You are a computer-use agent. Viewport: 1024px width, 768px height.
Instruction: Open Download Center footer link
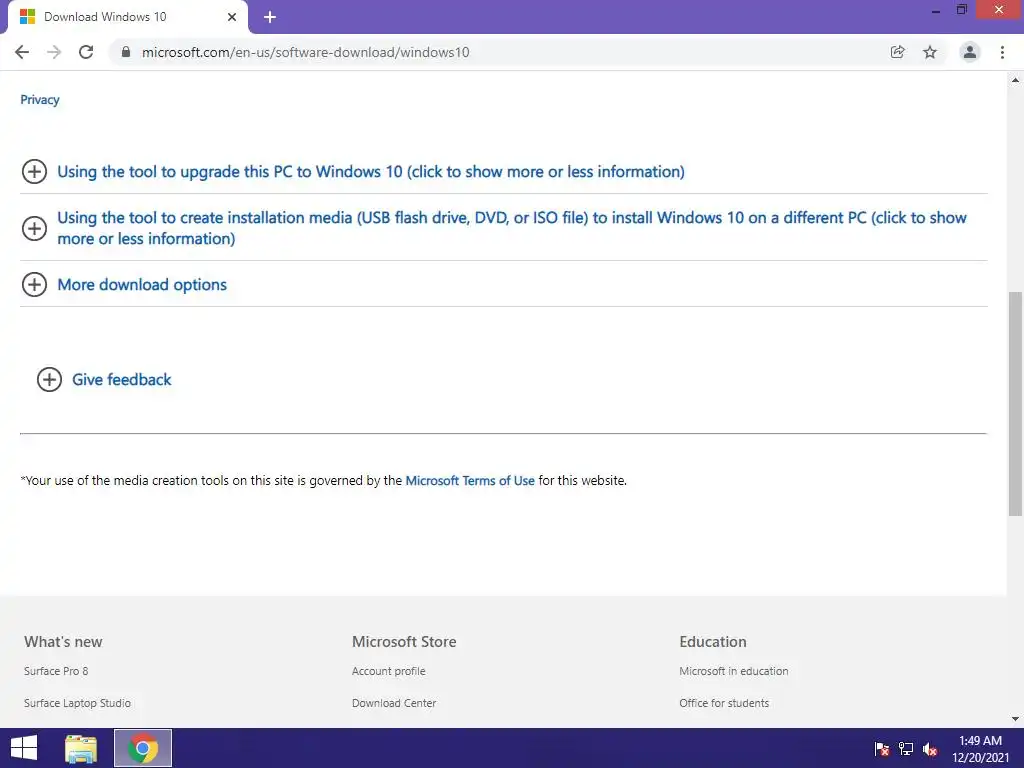coord(394,703)
